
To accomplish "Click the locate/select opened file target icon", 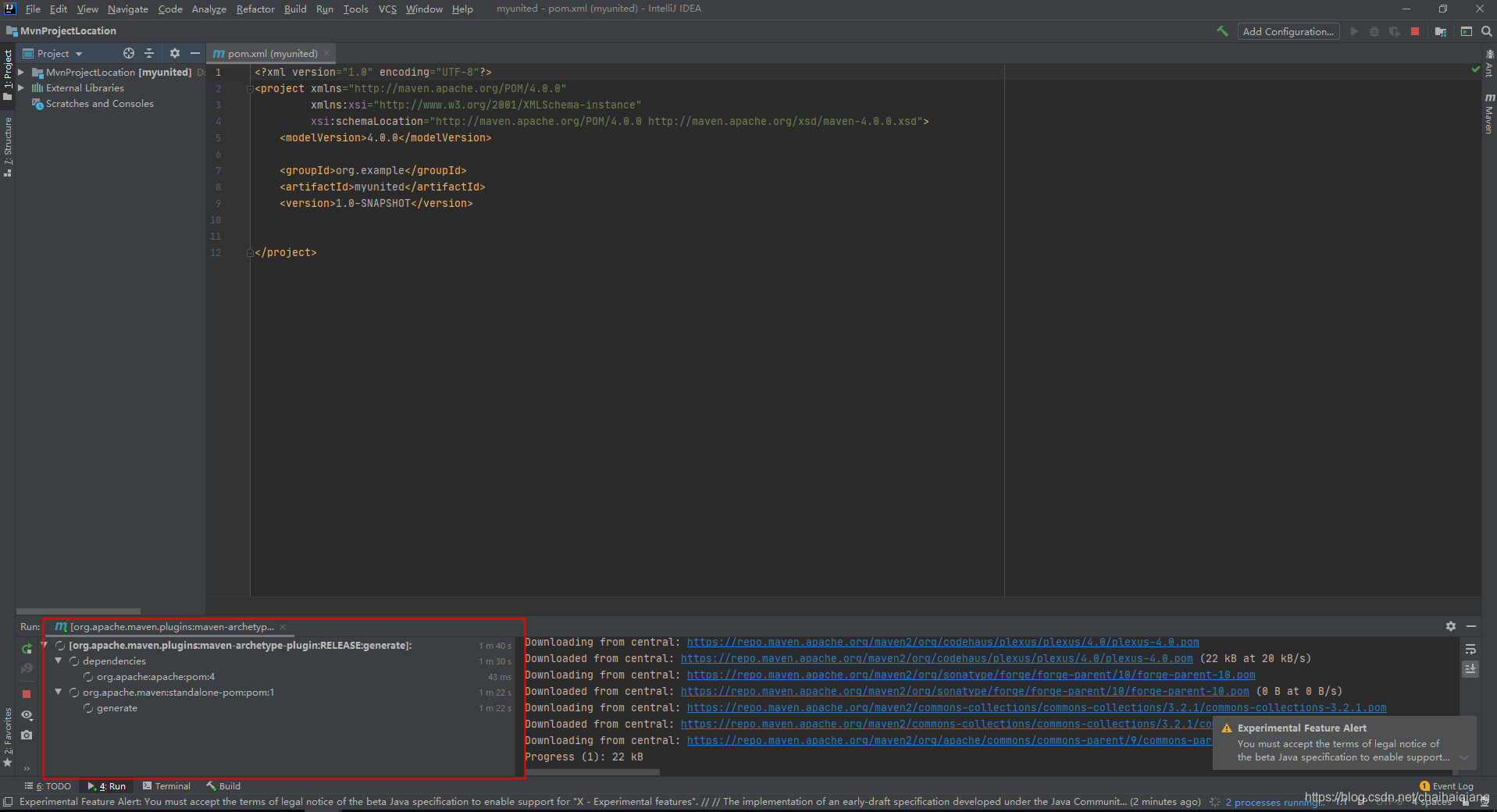I will (129, 53).
